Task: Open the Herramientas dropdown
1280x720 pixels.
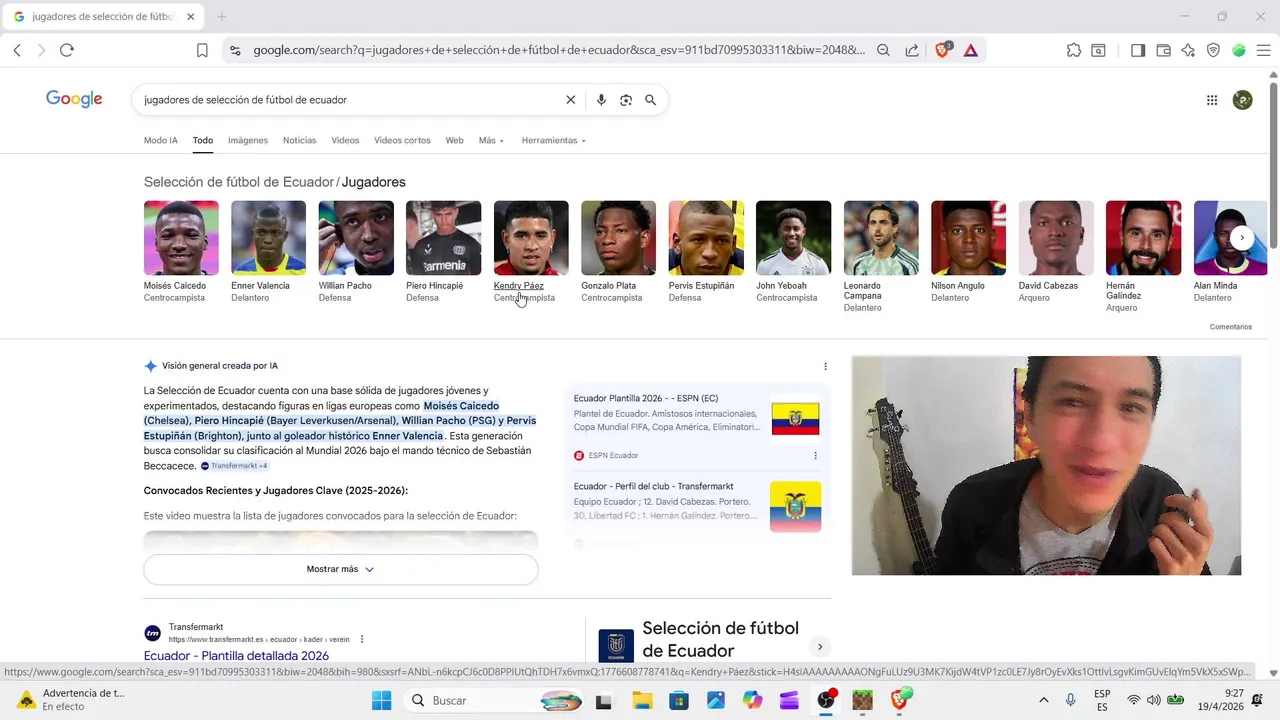Action: click(x=554, y=141)
